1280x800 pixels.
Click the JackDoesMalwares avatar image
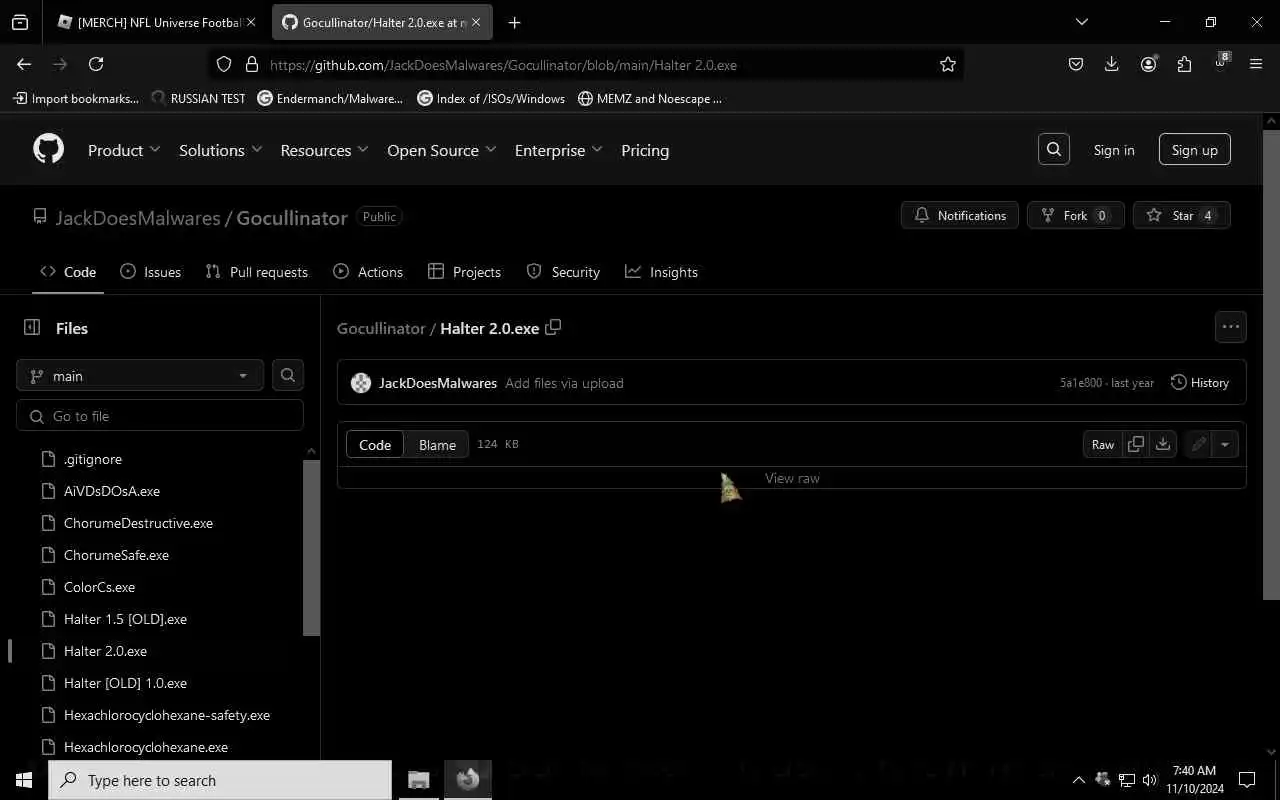tap(361, 383)
